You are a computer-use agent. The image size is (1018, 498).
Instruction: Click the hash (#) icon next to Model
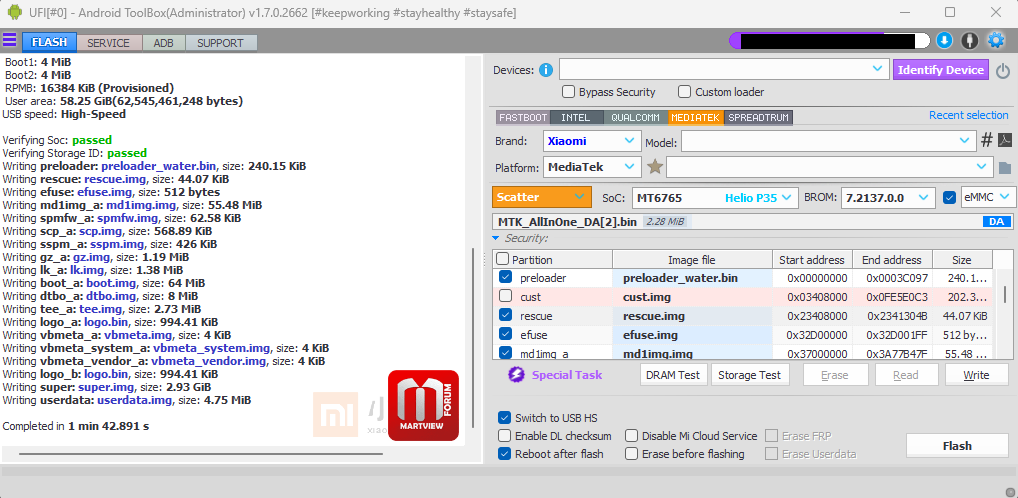click(986, 140)
